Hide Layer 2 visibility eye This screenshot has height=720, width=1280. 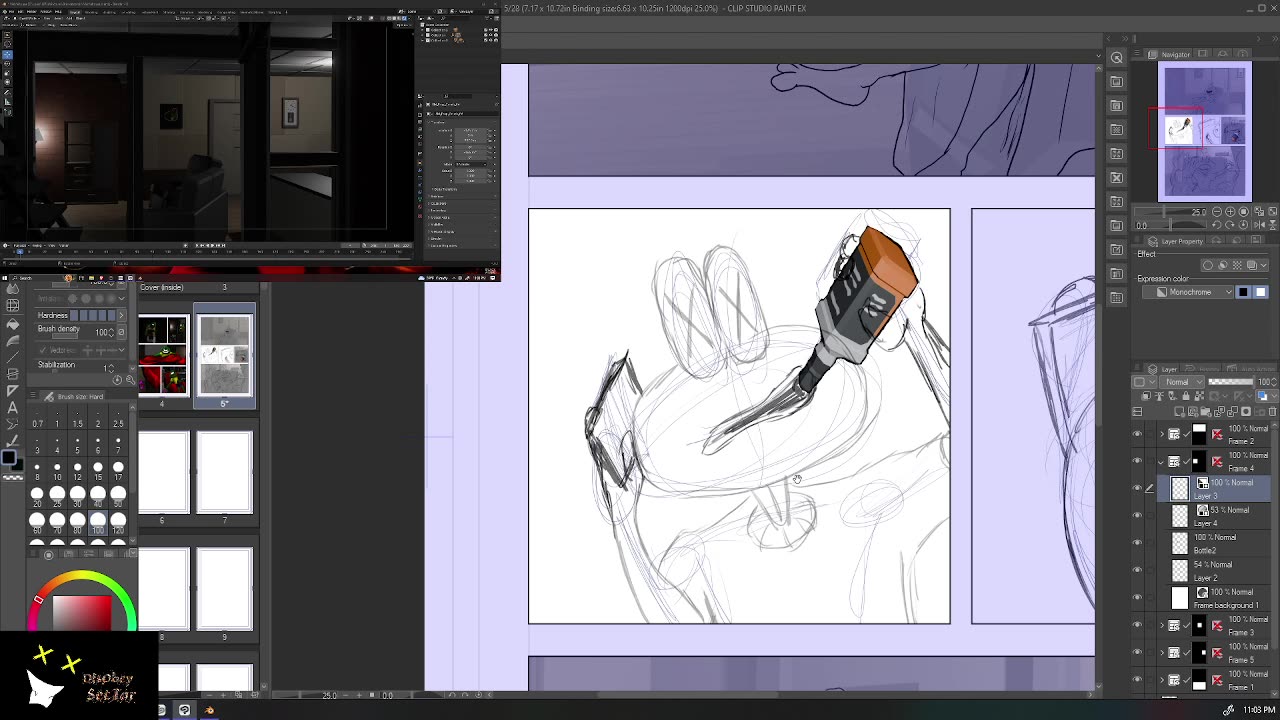[1137, 570]
